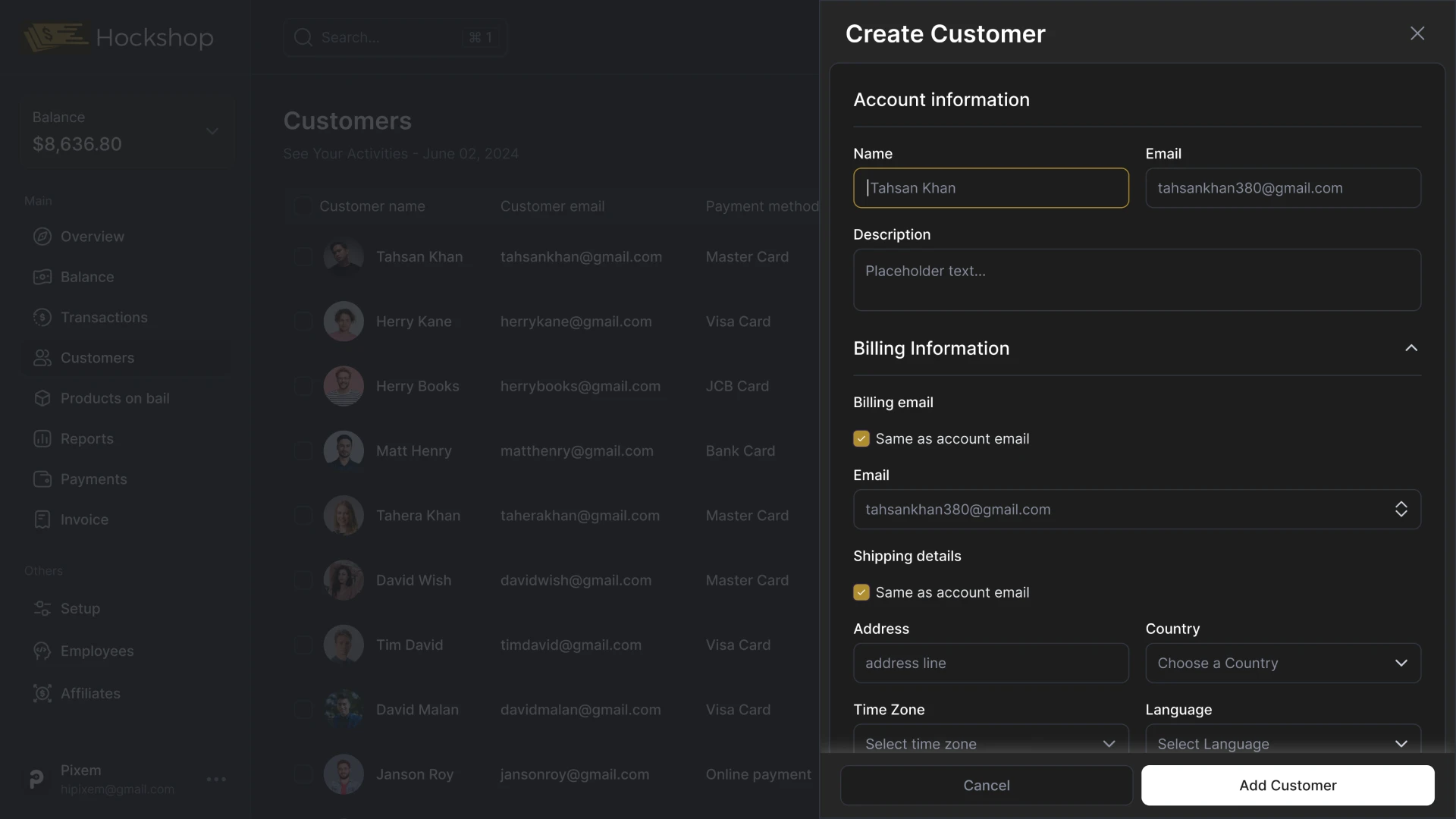Open Reports using its sidebar icon
The image size is (1456, 819).
[x=42, y=438]
